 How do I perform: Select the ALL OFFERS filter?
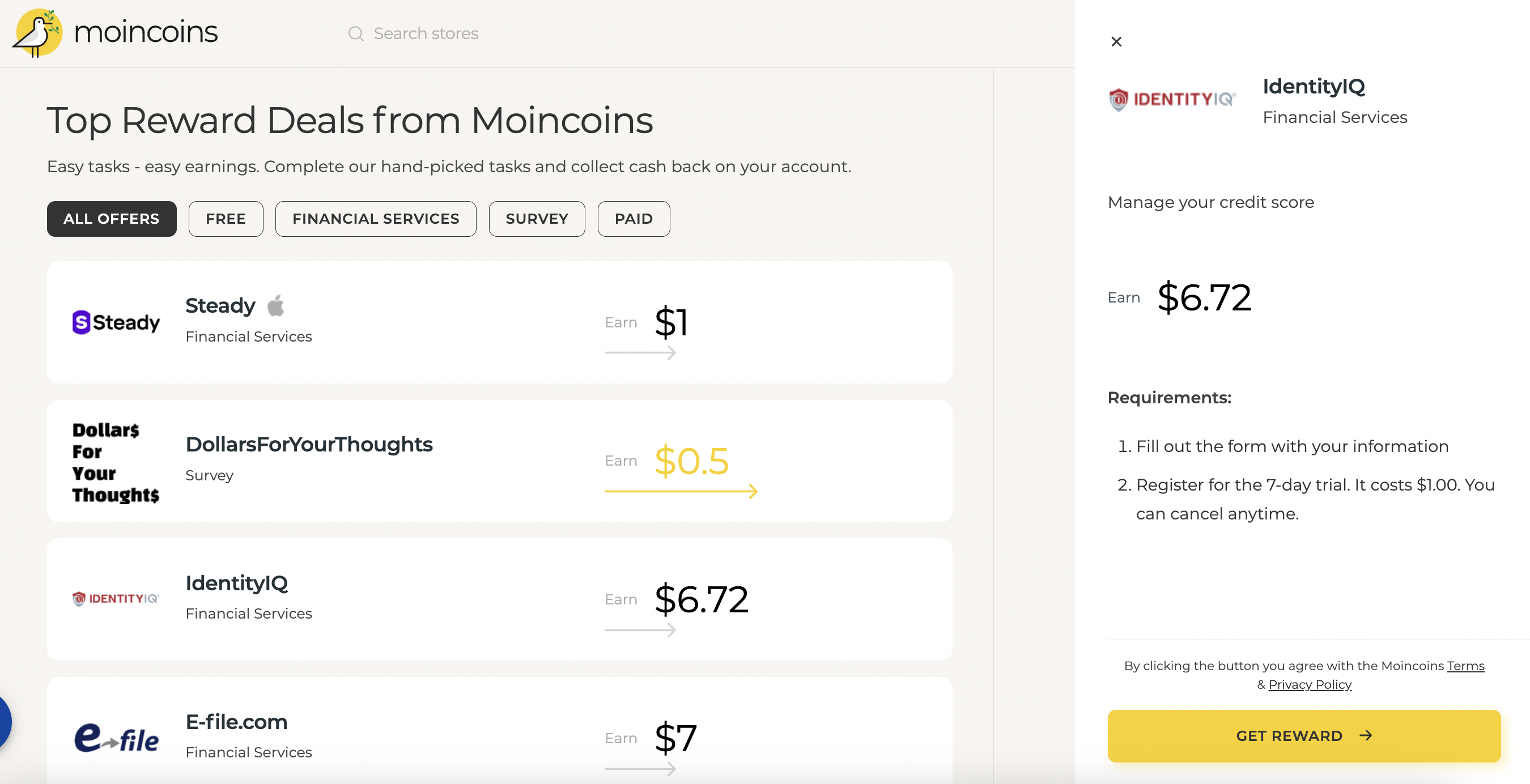(112, 219)
